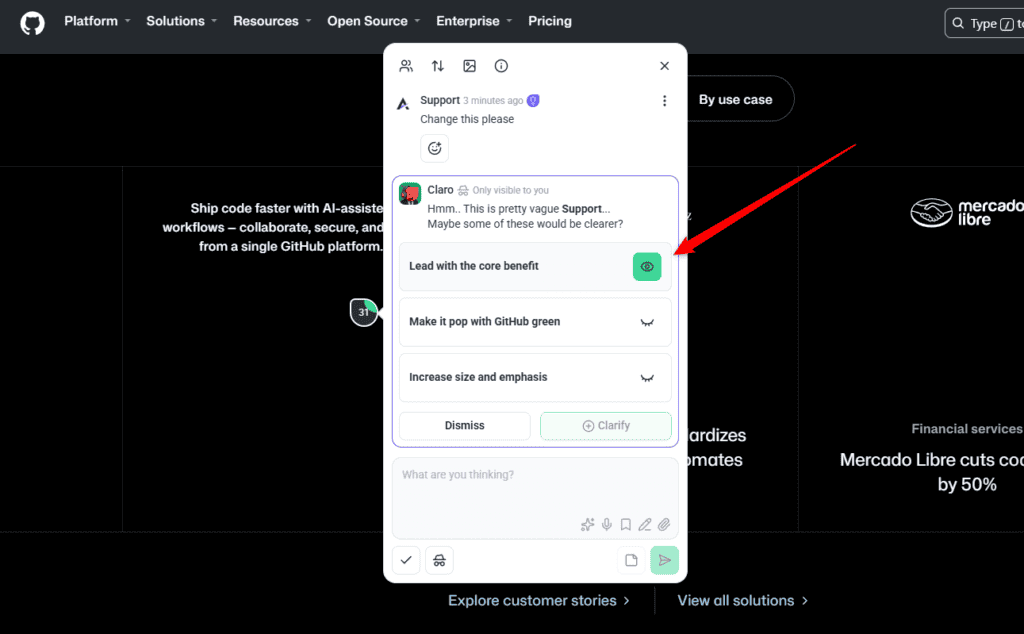Click the purple badge next to timestamp
The image size is (1024, 634).
534,101
